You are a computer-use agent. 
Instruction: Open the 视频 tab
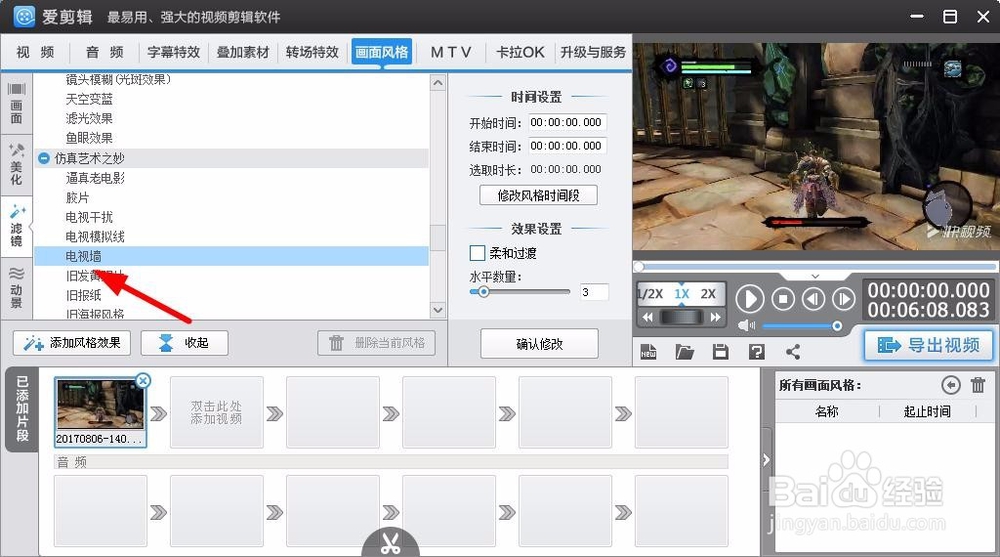pyautogui.click(x=35, y=52)
